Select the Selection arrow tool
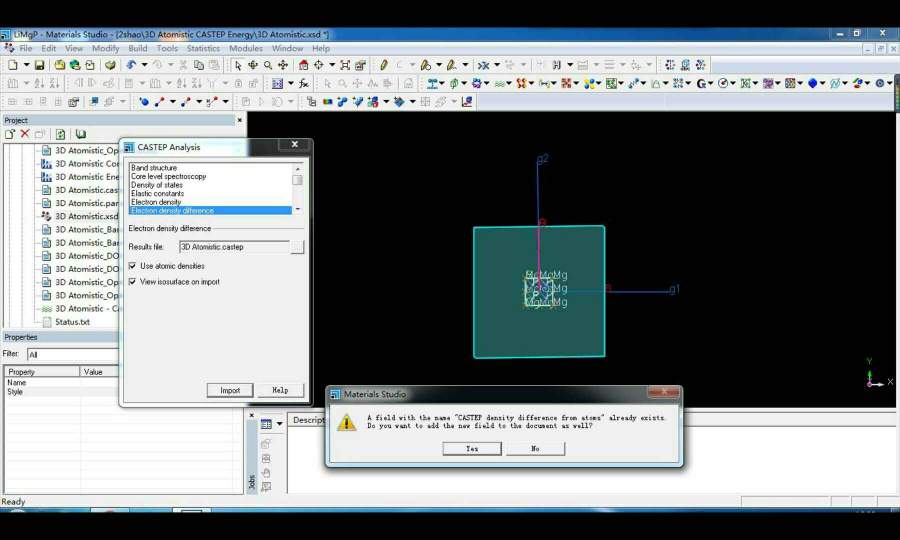This screenshot has width=900, height=540. 238,65
